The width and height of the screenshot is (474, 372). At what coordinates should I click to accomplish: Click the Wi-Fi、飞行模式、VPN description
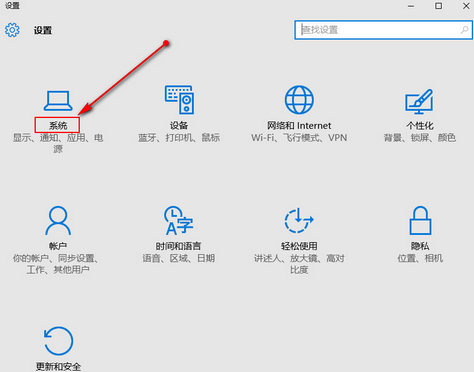pyautogui.click(x=299, y=138)
